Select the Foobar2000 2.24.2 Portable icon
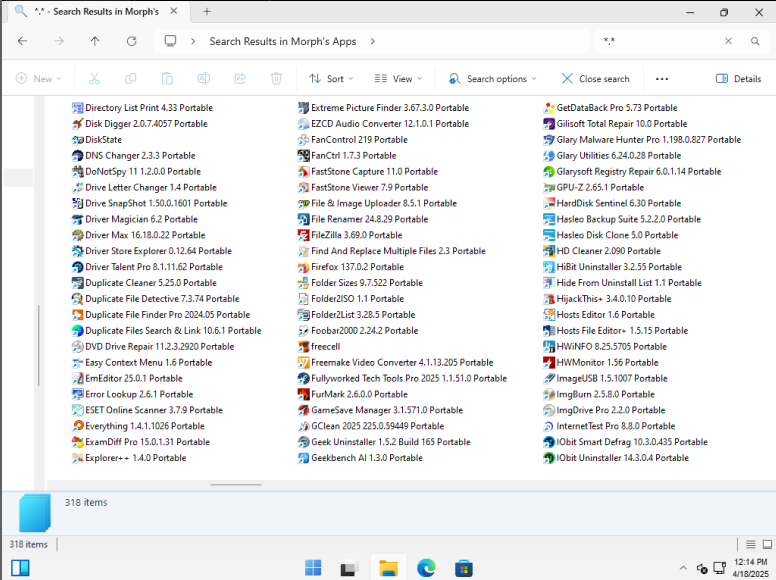This screenshot has width=776, height=580. point(303,331)
